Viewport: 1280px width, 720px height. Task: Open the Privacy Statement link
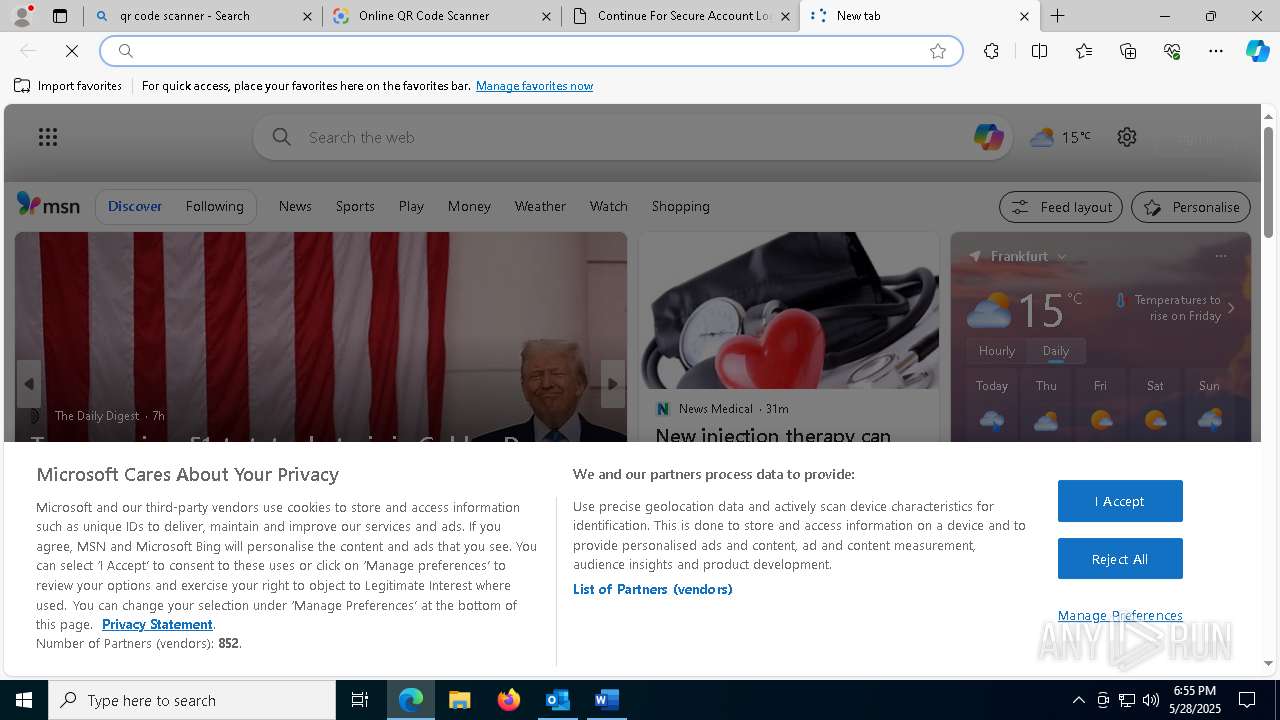[157, 624]
